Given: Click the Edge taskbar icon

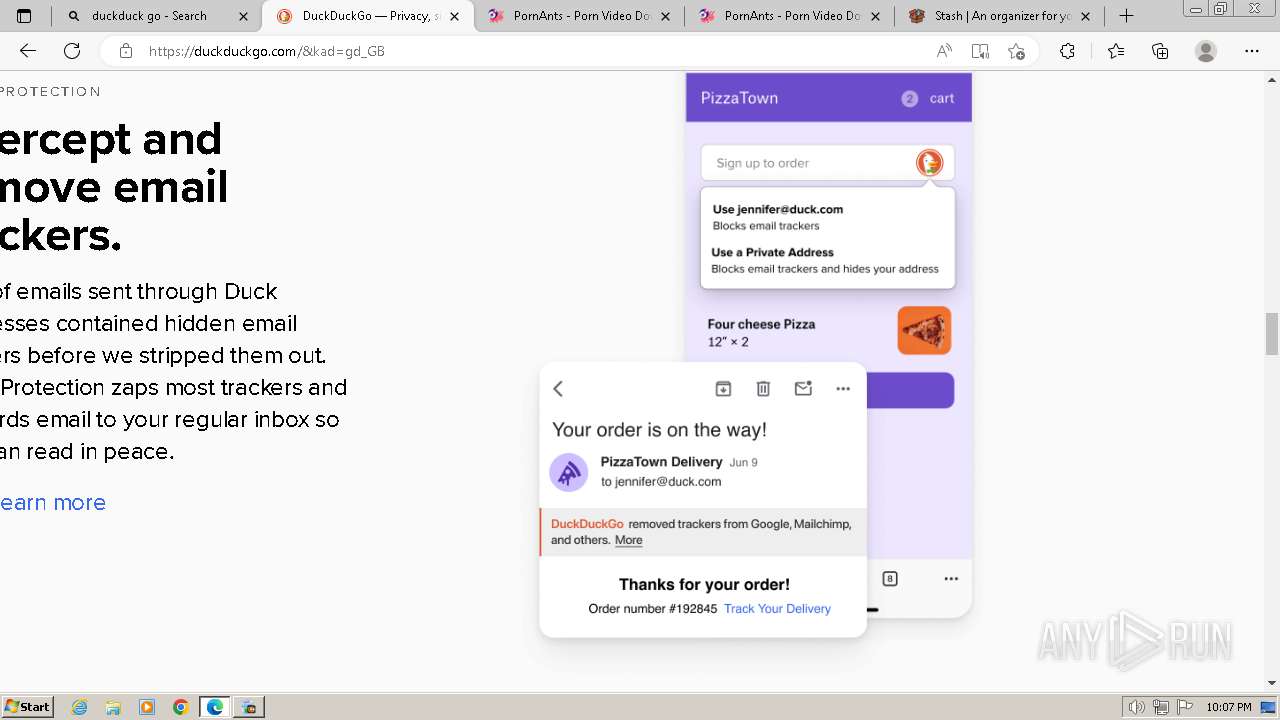Looking at the screenshot, I should coord(214,707).
